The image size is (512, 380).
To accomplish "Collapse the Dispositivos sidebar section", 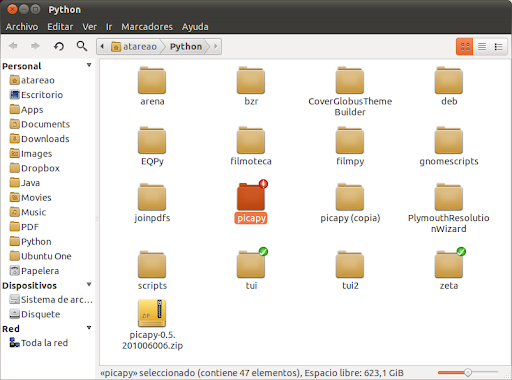I will click(89, 284).
